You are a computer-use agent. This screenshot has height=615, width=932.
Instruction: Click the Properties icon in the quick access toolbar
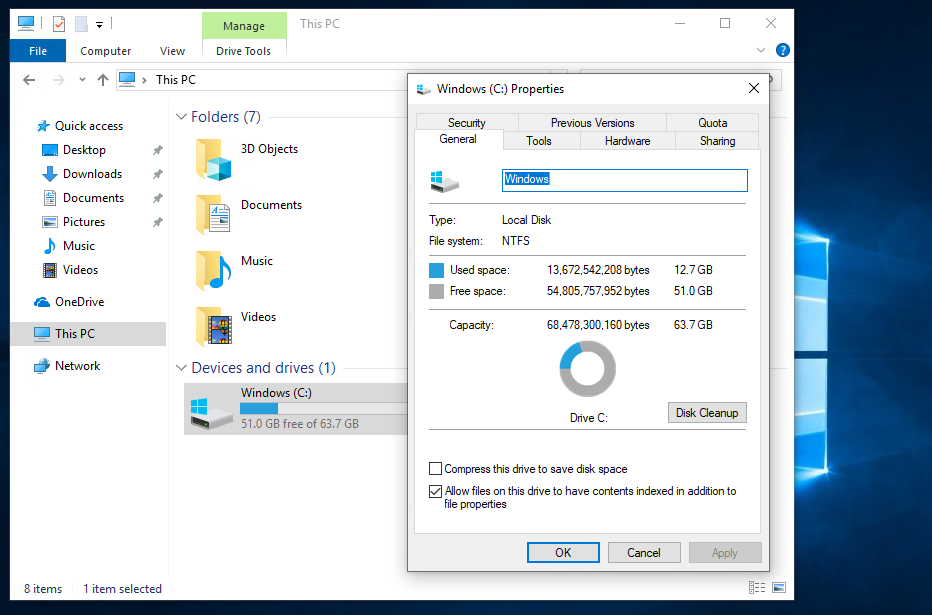point(58,23)
